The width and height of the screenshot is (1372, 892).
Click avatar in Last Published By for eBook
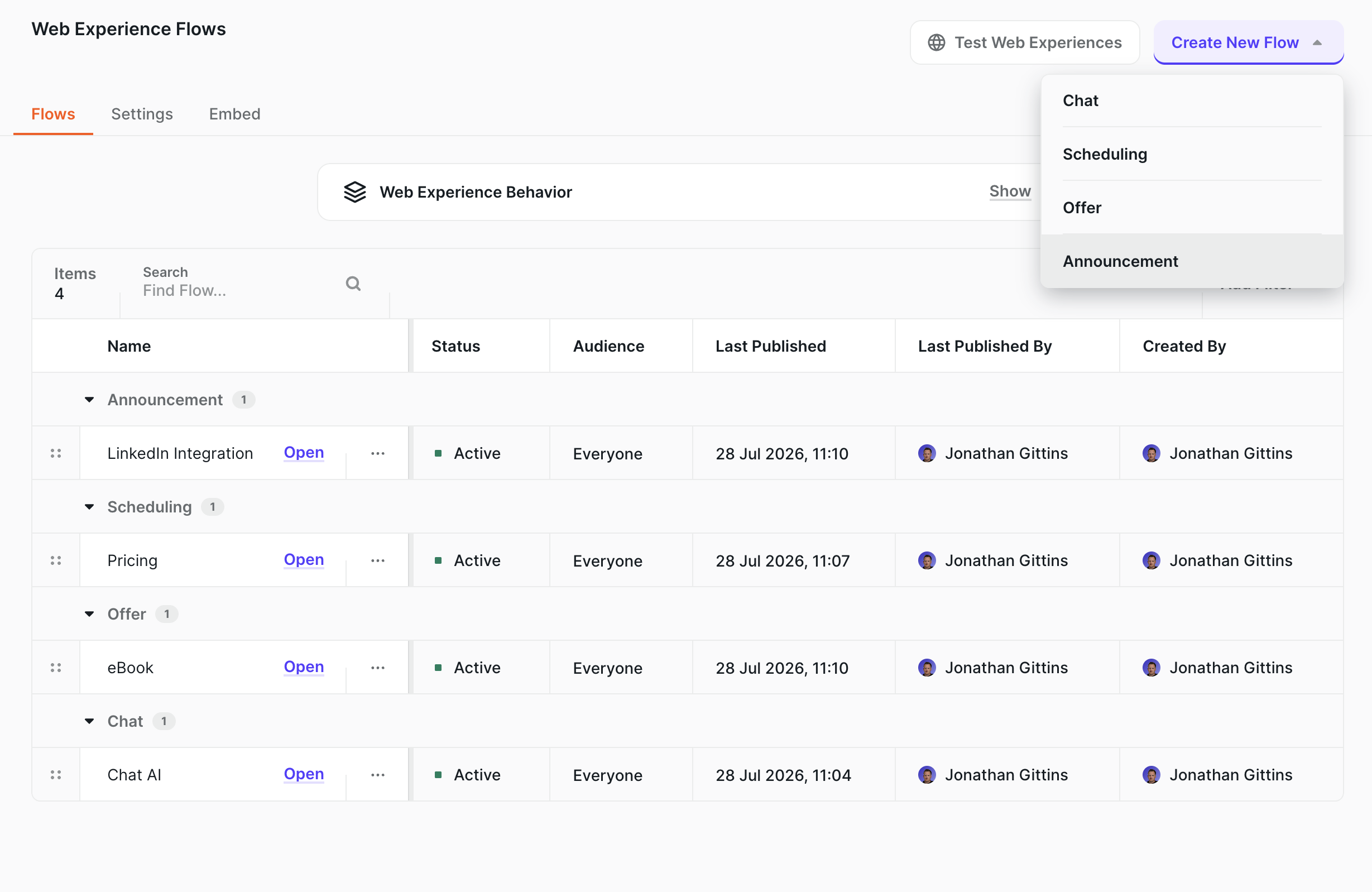tap(927, 668)
